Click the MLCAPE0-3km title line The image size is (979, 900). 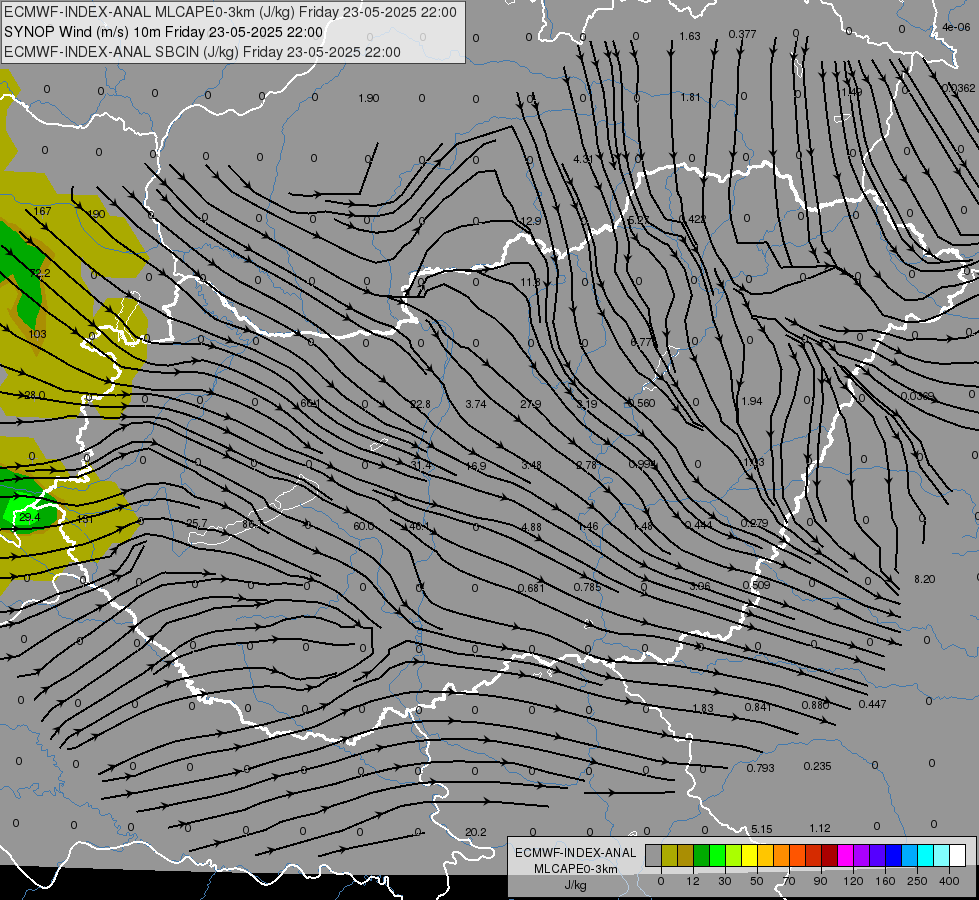click(x=230, y=12)
